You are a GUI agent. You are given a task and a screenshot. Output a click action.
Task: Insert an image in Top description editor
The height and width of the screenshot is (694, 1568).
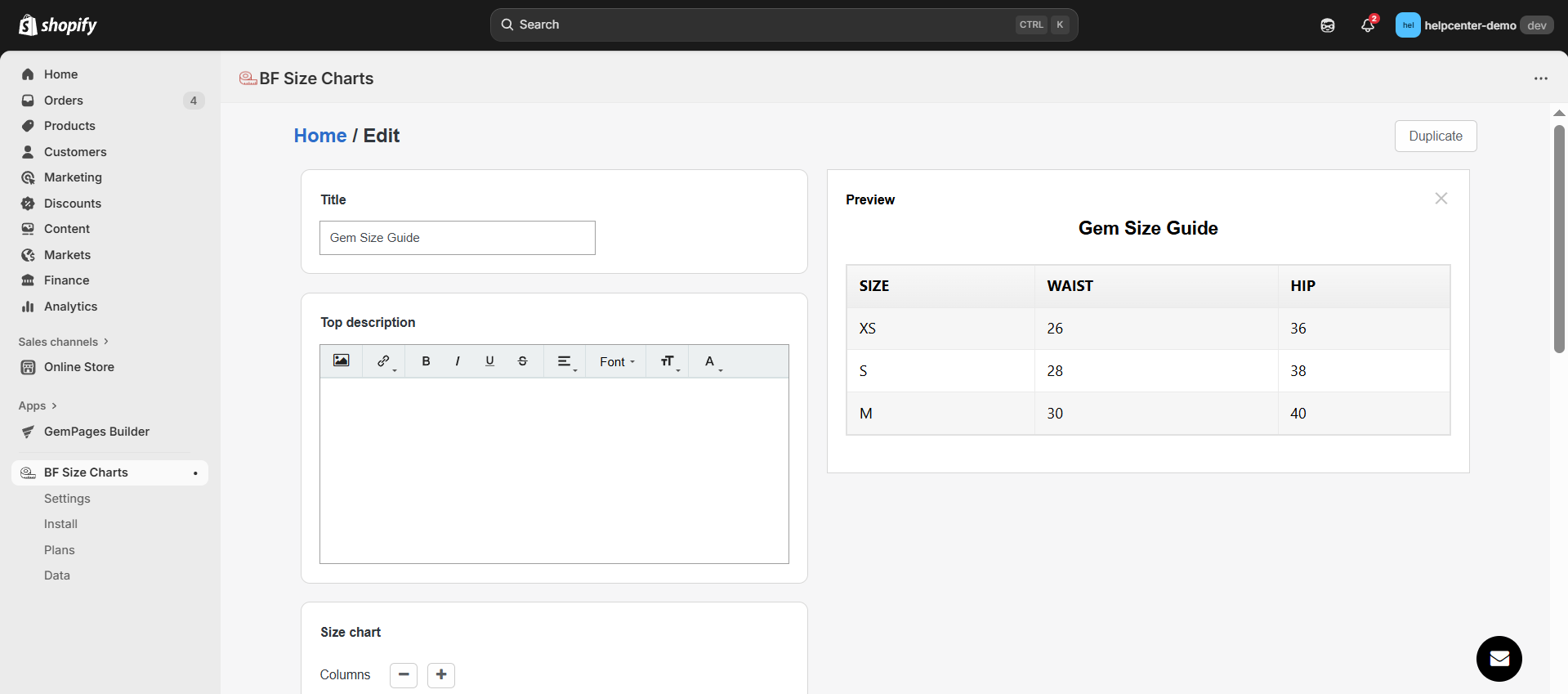pos(342,361)
